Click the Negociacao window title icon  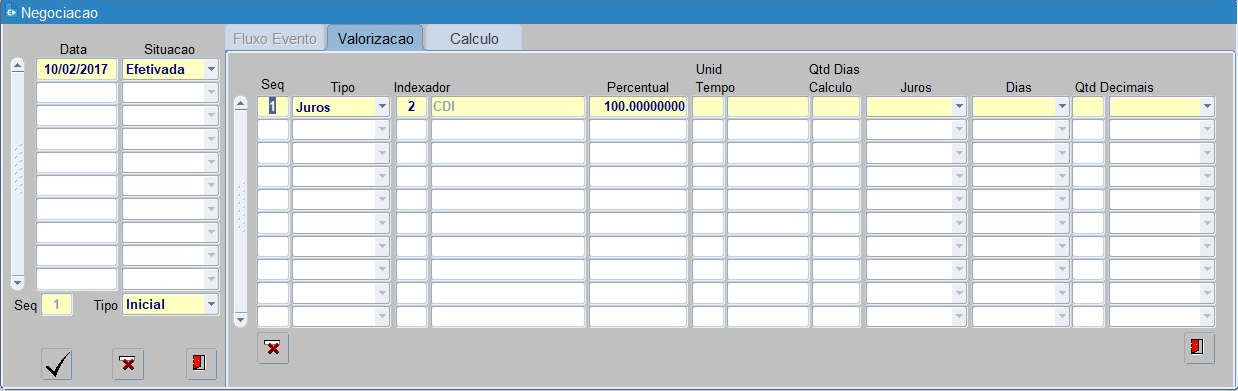click(x=11, y=12)
